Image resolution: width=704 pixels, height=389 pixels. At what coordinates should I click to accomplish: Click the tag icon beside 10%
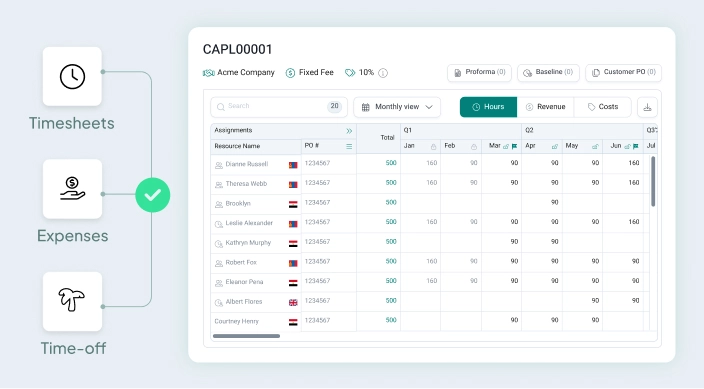(x=350, y=73)
